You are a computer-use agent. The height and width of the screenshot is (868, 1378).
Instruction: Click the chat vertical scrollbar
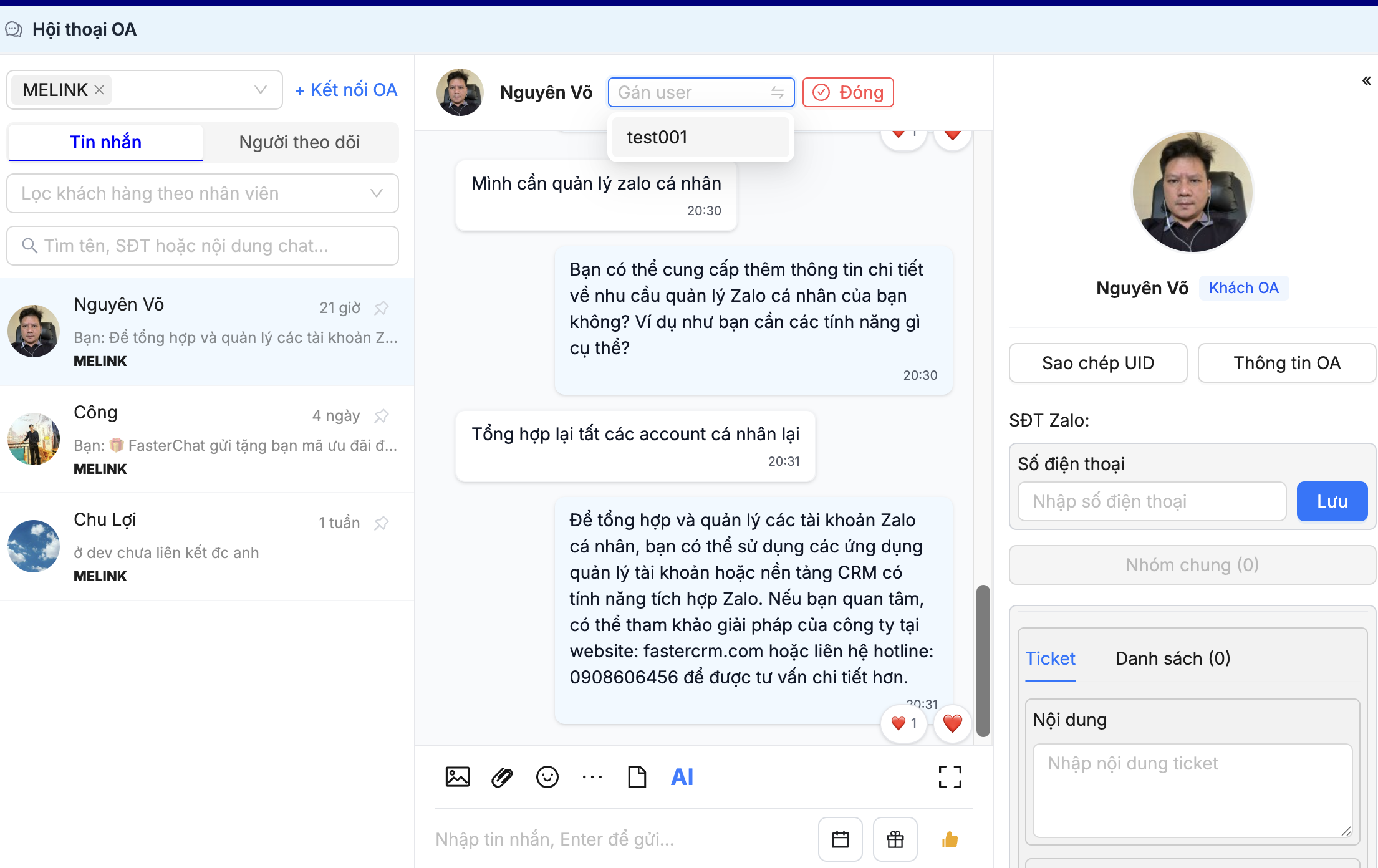pos(983,660)
